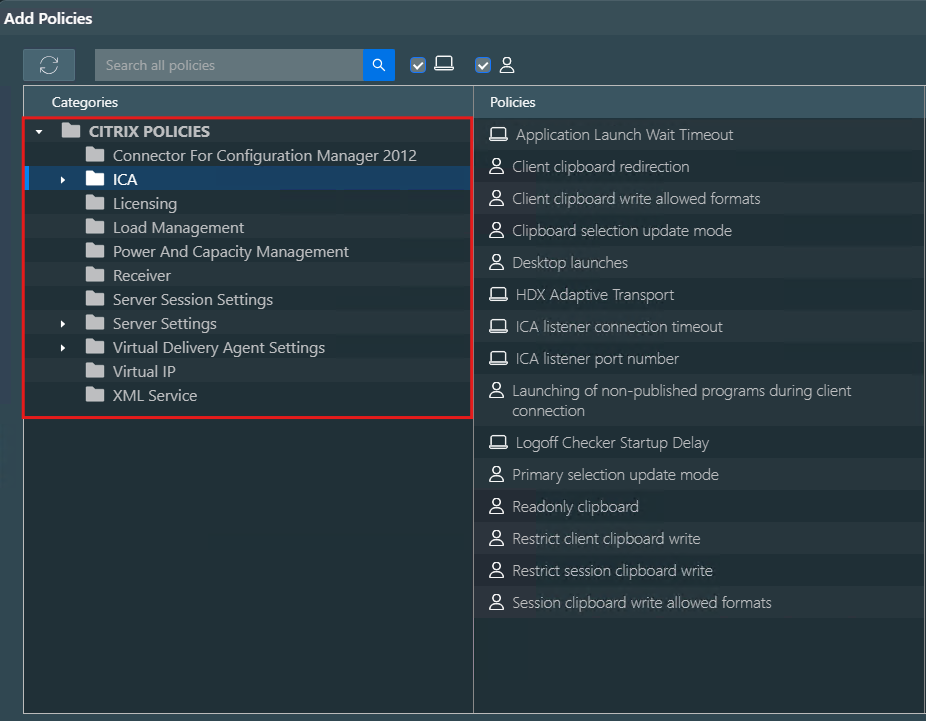This screenshot has width=926, height=721.
Task: Expand the ICA category arrow
Action: [63, 180]
